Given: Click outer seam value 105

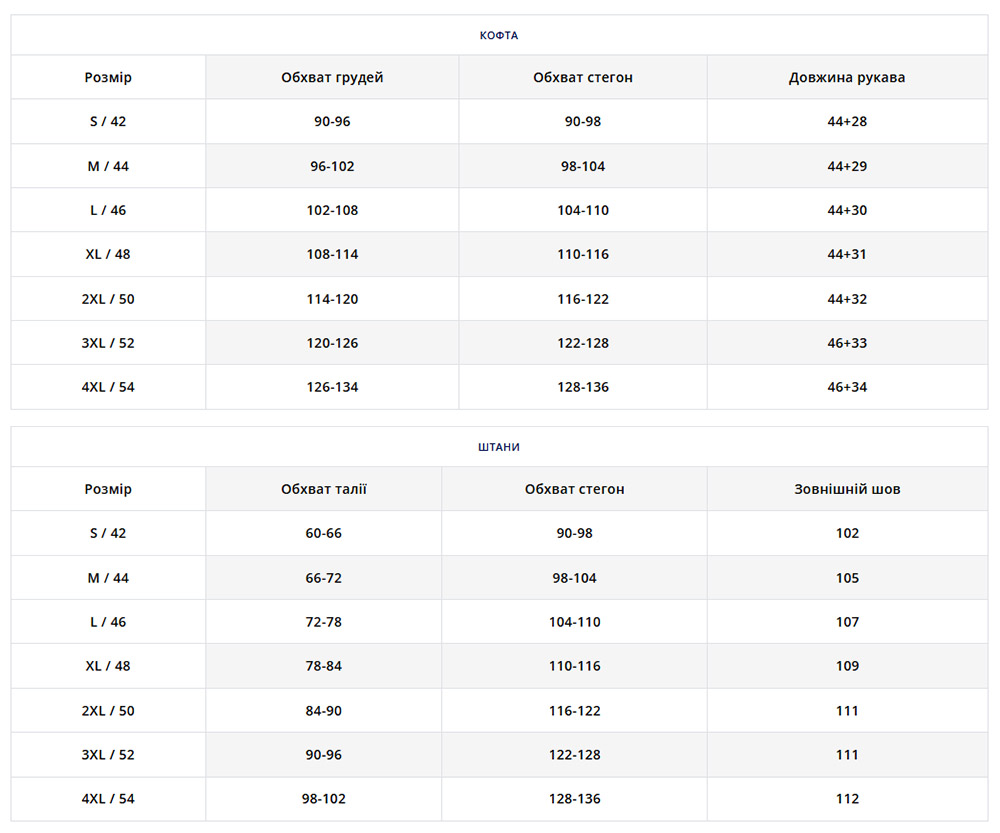Looking at the screenshot, I should pyautogui.click(x=847, y=578).
